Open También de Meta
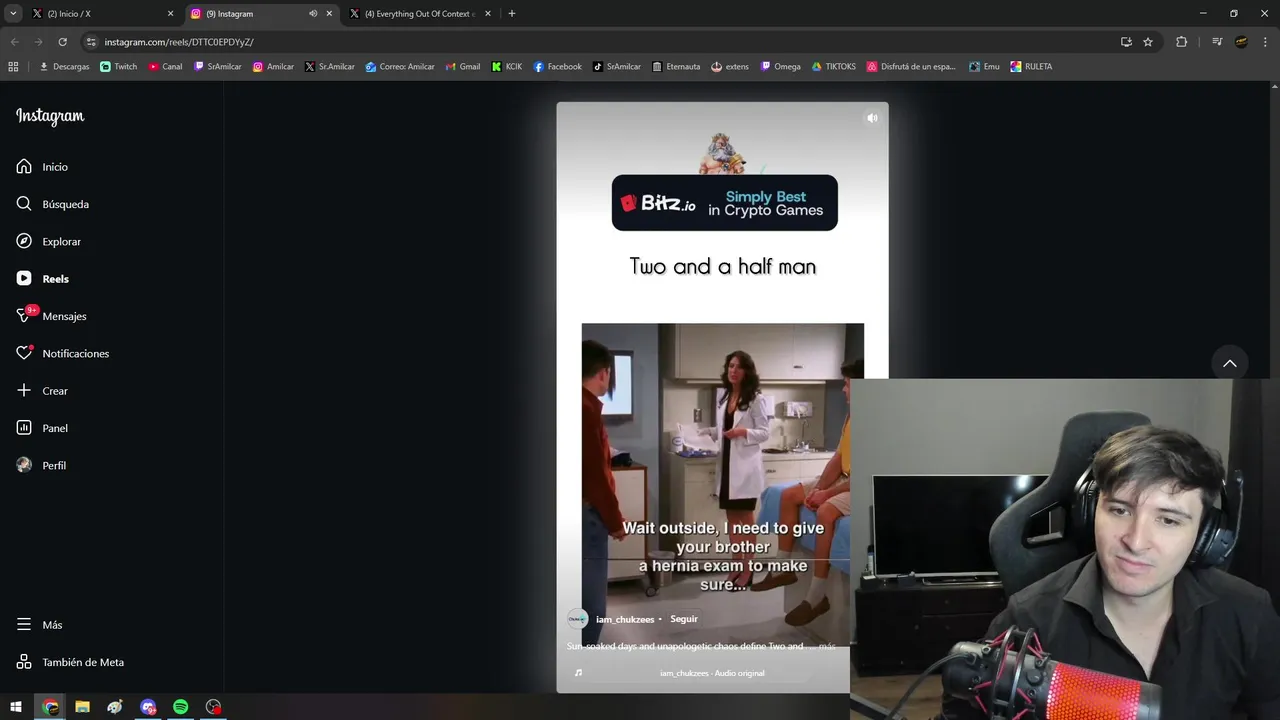Viewport: 1280px width, 720px height. click(x=70, y=662)
